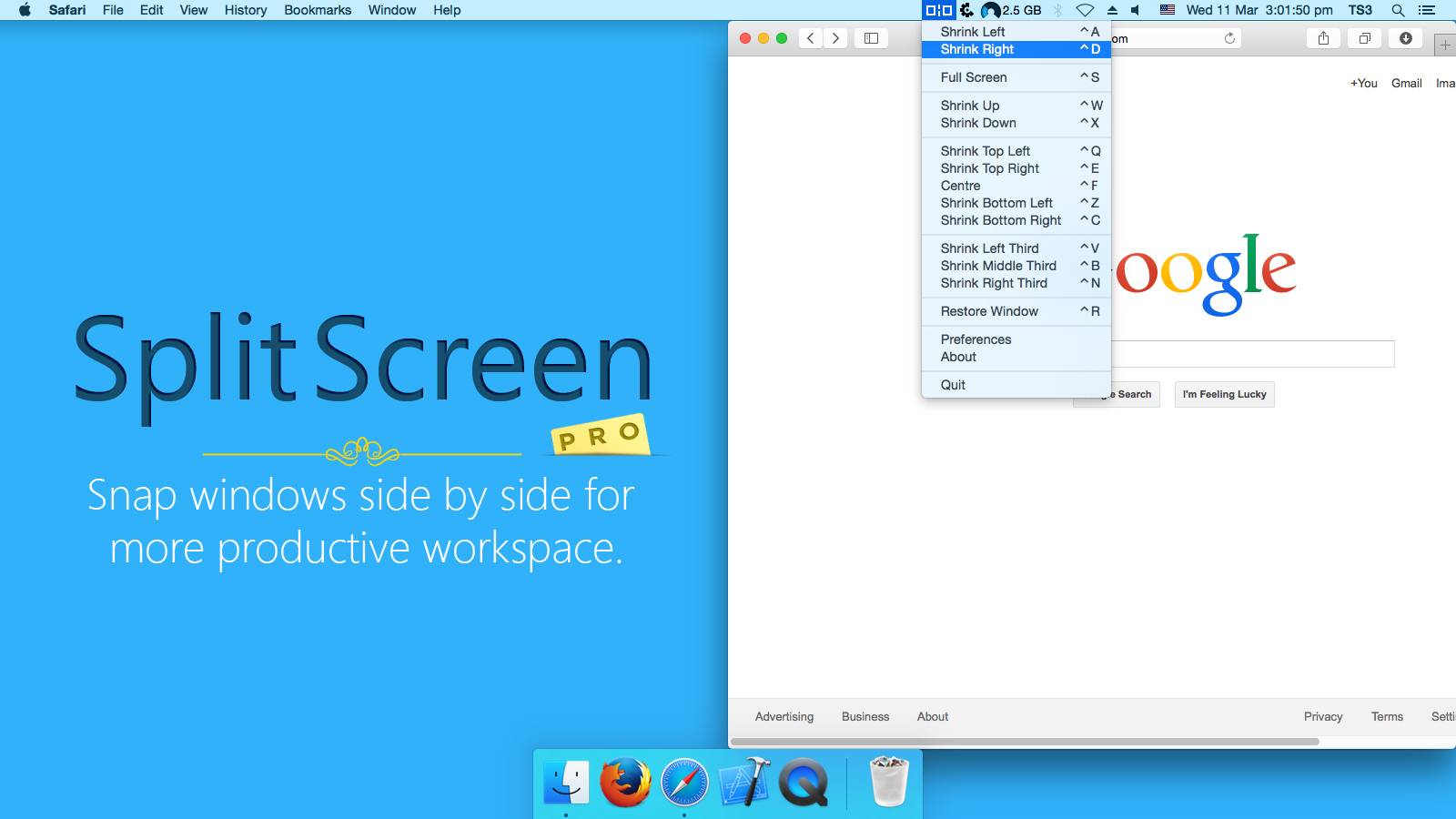Open Privacy footer link
The image size is (1456, 819).
pos(1323,716)
